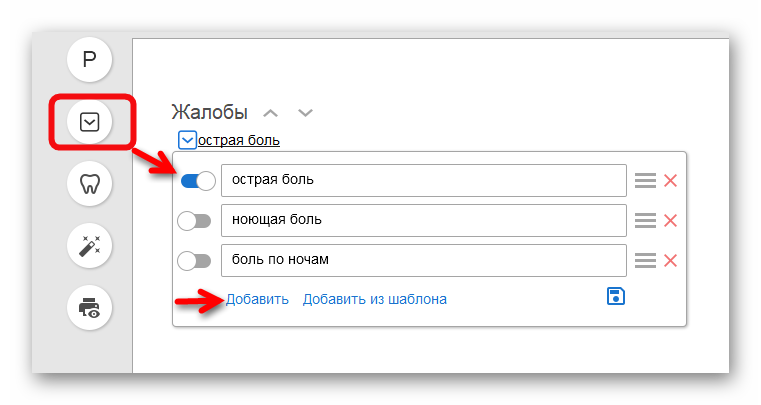Click the drag handle of "боль по ночам" row
This screenshot has height=405, width=761.
coord(645,261)
